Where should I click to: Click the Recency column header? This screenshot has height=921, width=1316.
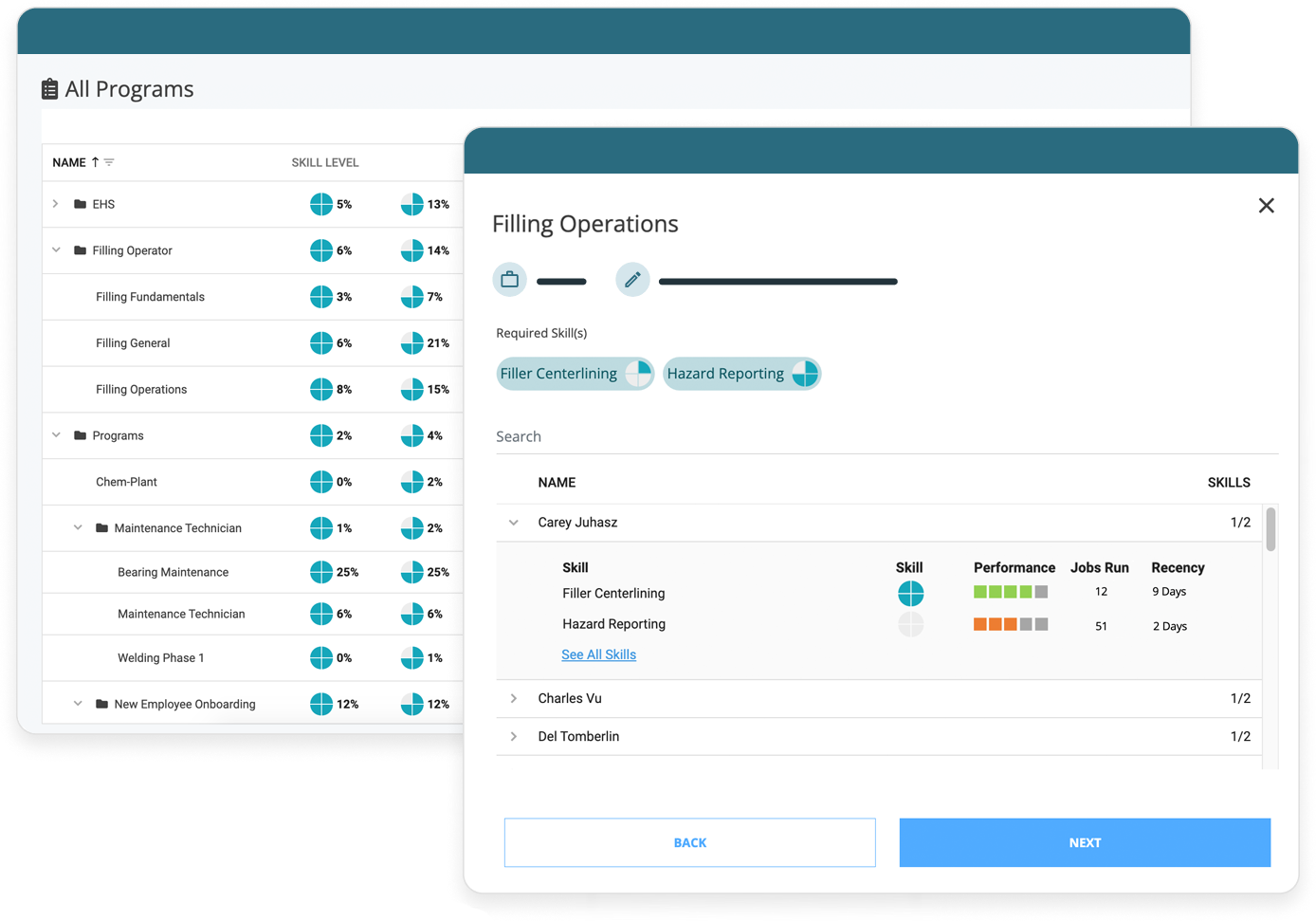(x=1178, y=567)
